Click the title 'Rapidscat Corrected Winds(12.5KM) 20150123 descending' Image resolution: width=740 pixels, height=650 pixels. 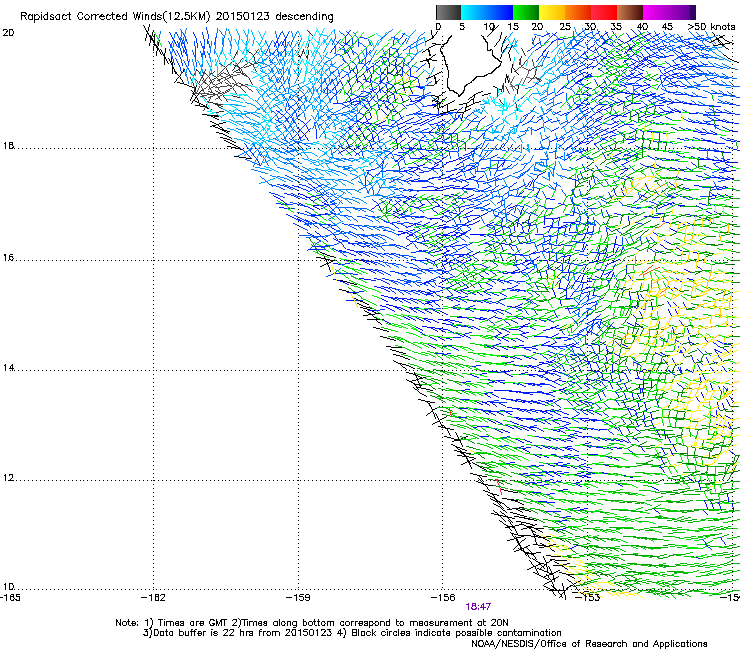point(177,17)
